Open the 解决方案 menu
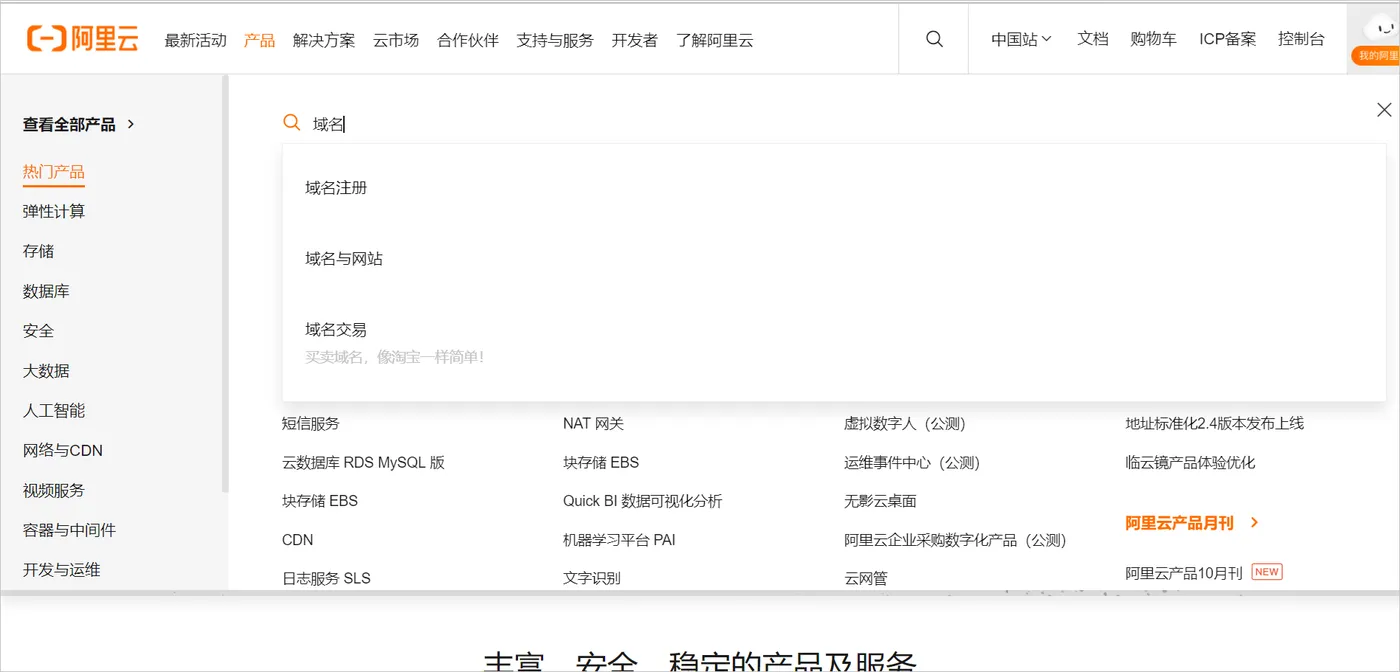1400x672 pixels. pyautogui.click(x=324, y=40)
